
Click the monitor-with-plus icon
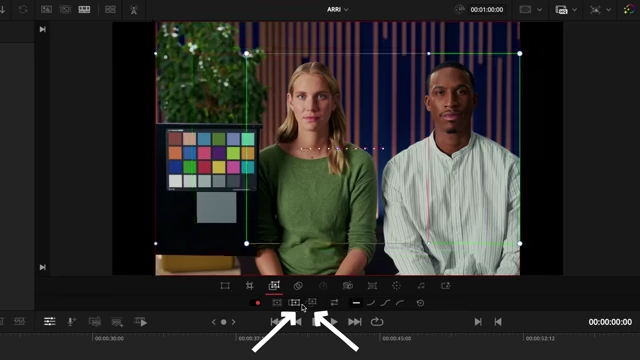click(x=117, y=322)
